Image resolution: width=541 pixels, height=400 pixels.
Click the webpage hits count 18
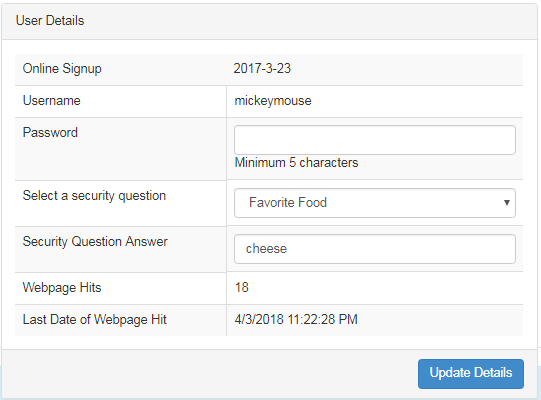click(242, 287)
